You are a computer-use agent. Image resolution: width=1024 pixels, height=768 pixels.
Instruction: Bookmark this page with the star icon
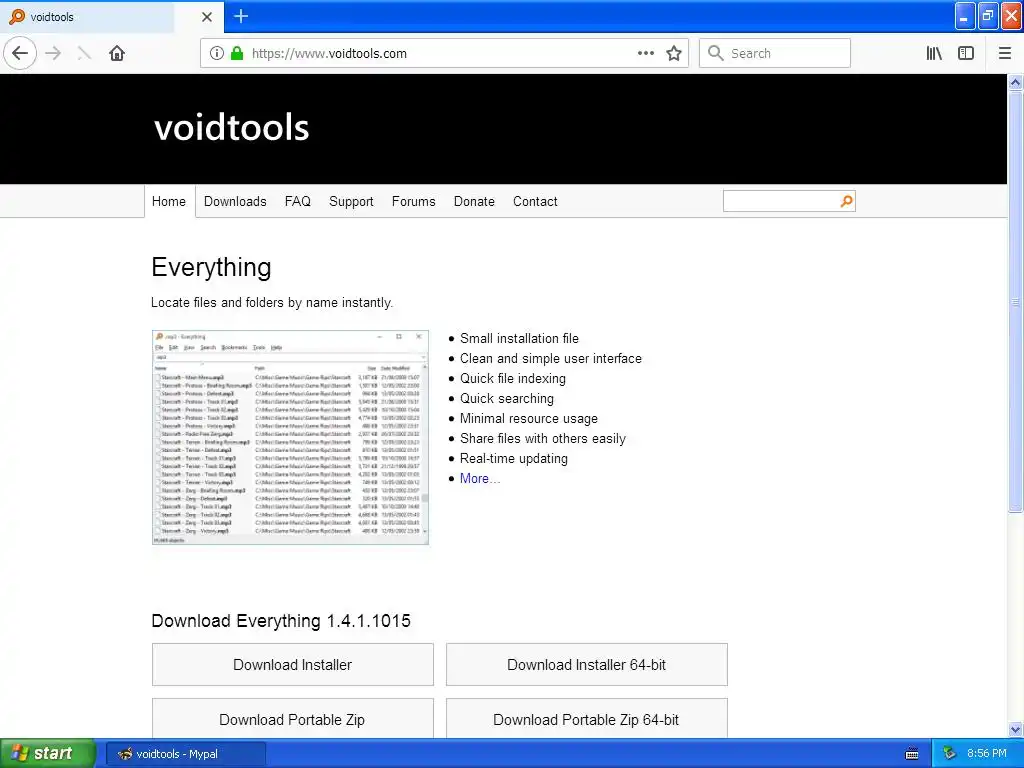674,54
